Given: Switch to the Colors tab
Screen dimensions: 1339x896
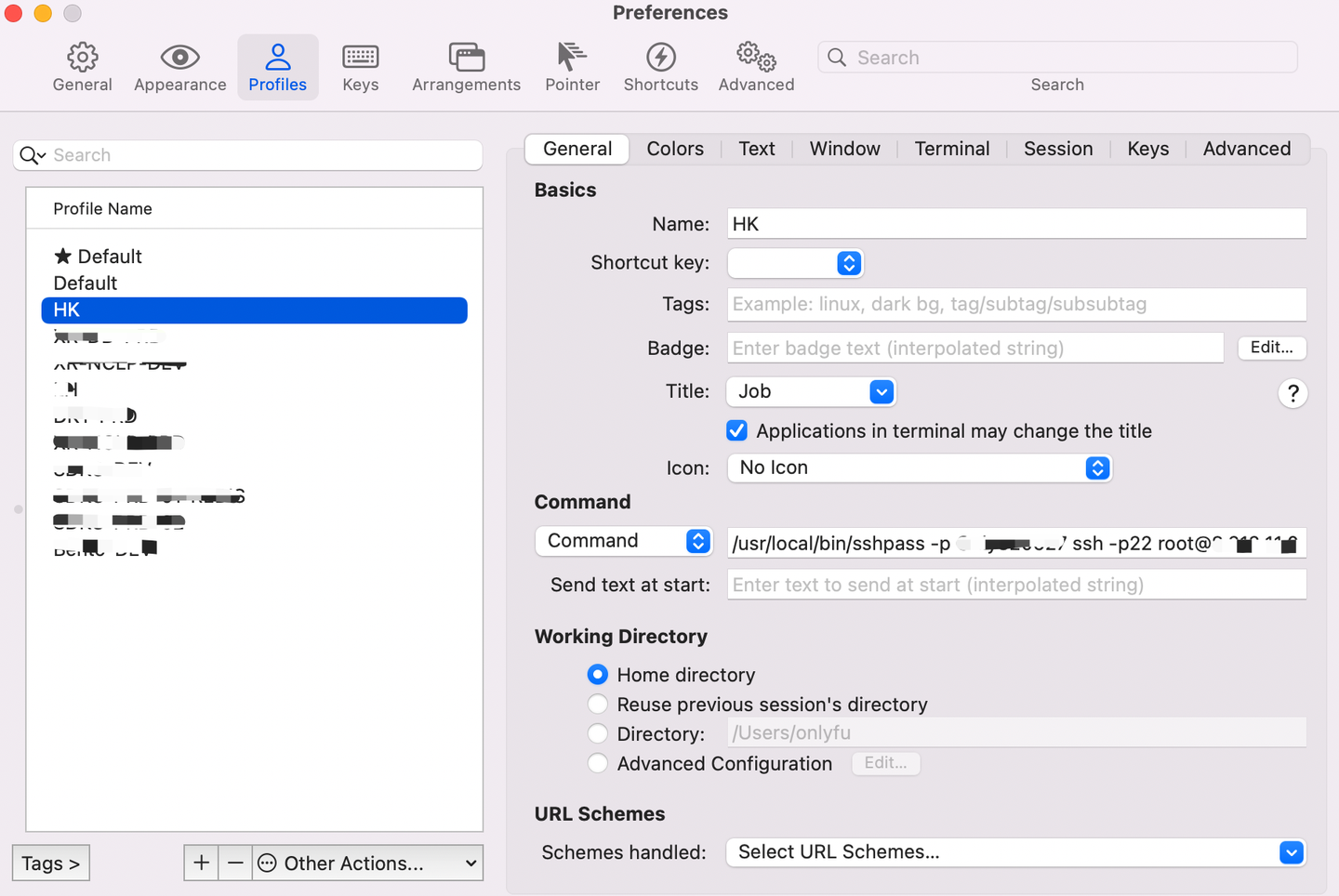Looking at the screenshot, I should [675, 149].
